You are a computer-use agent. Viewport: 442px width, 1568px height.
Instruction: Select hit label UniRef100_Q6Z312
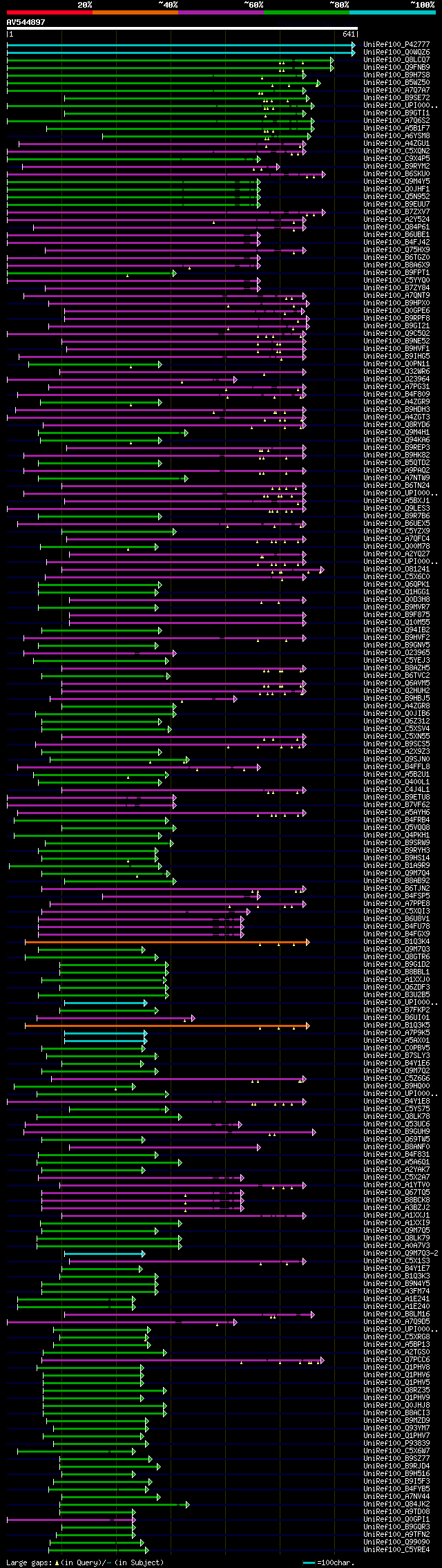[396, 721]
